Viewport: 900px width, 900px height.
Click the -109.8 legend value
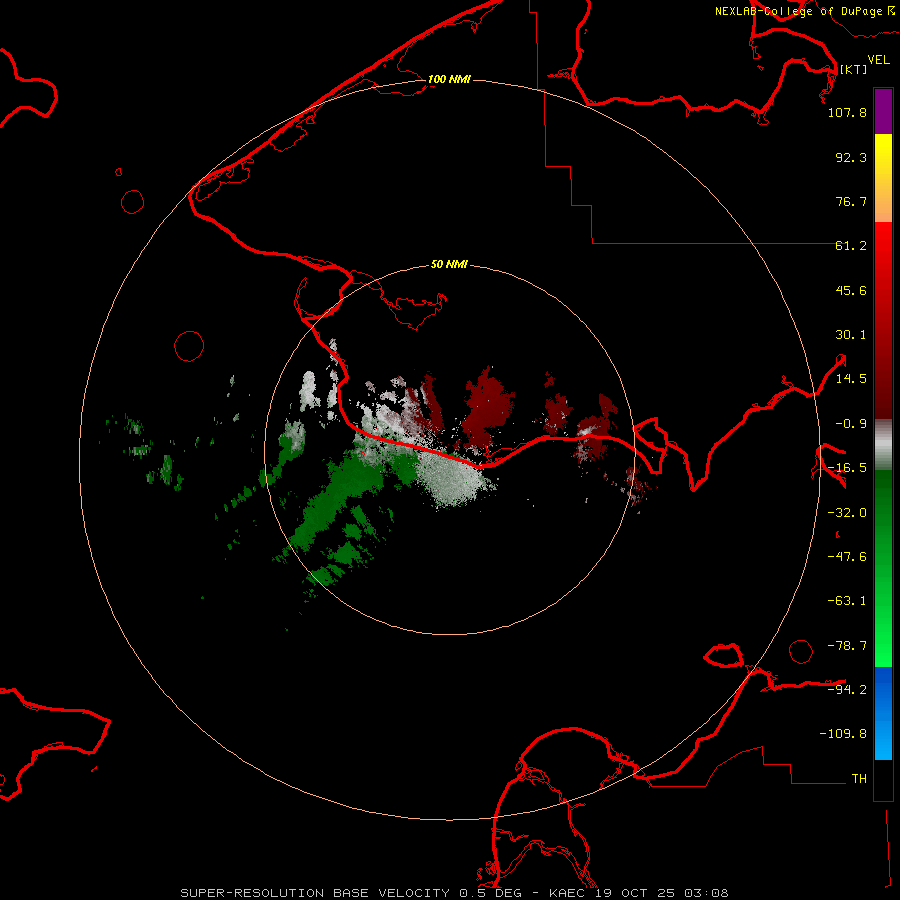click(843, 734)
